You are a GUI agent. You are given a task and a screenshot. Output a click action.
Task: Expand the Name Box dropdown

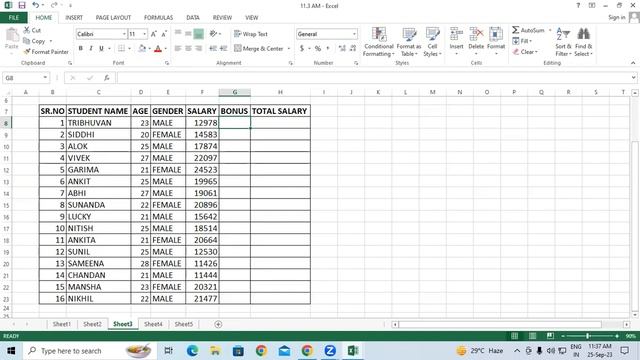click(45, 78)
